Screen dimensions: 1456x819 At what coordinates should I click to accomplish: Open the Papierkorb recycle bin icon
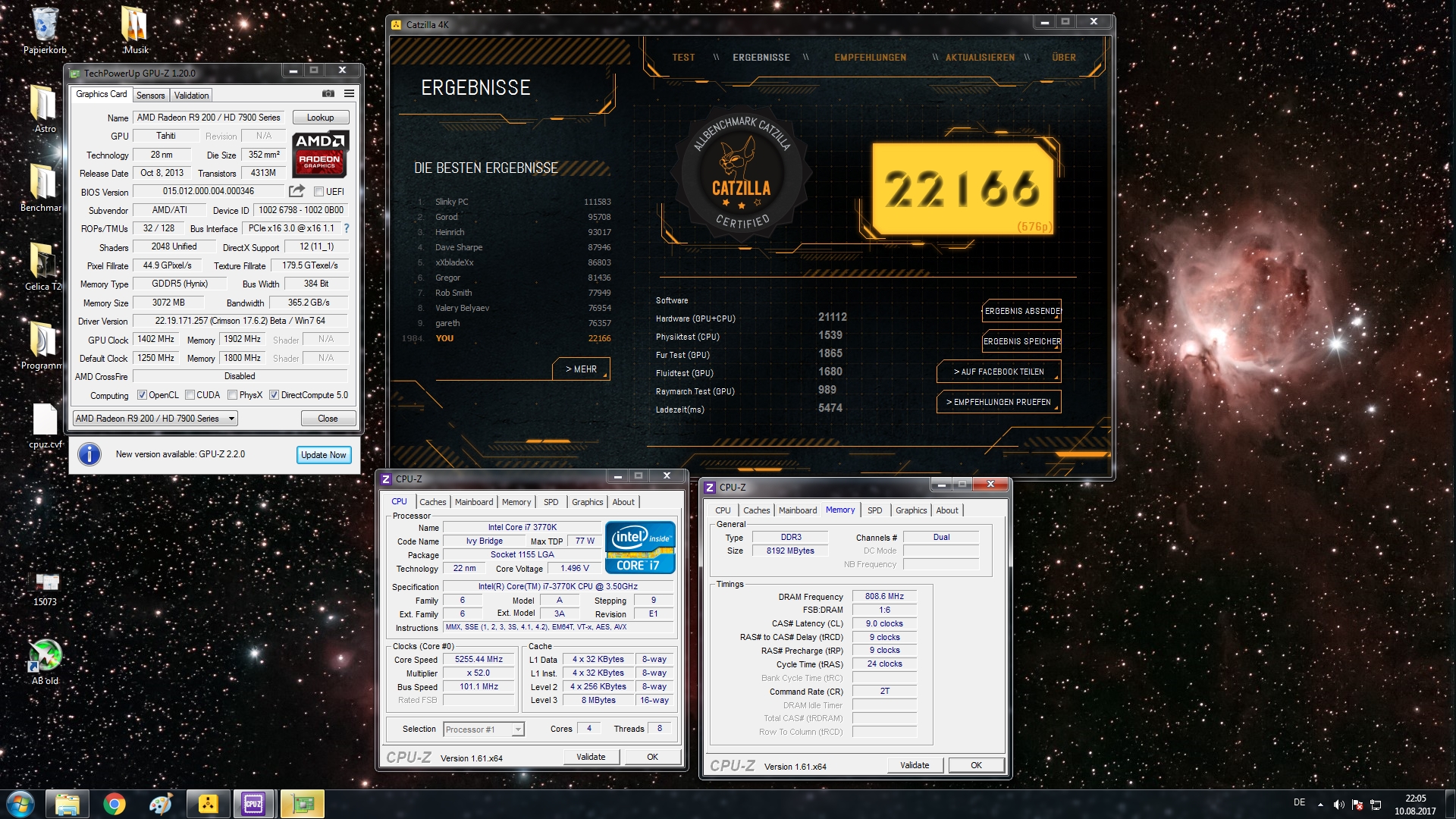click(45, 30)
